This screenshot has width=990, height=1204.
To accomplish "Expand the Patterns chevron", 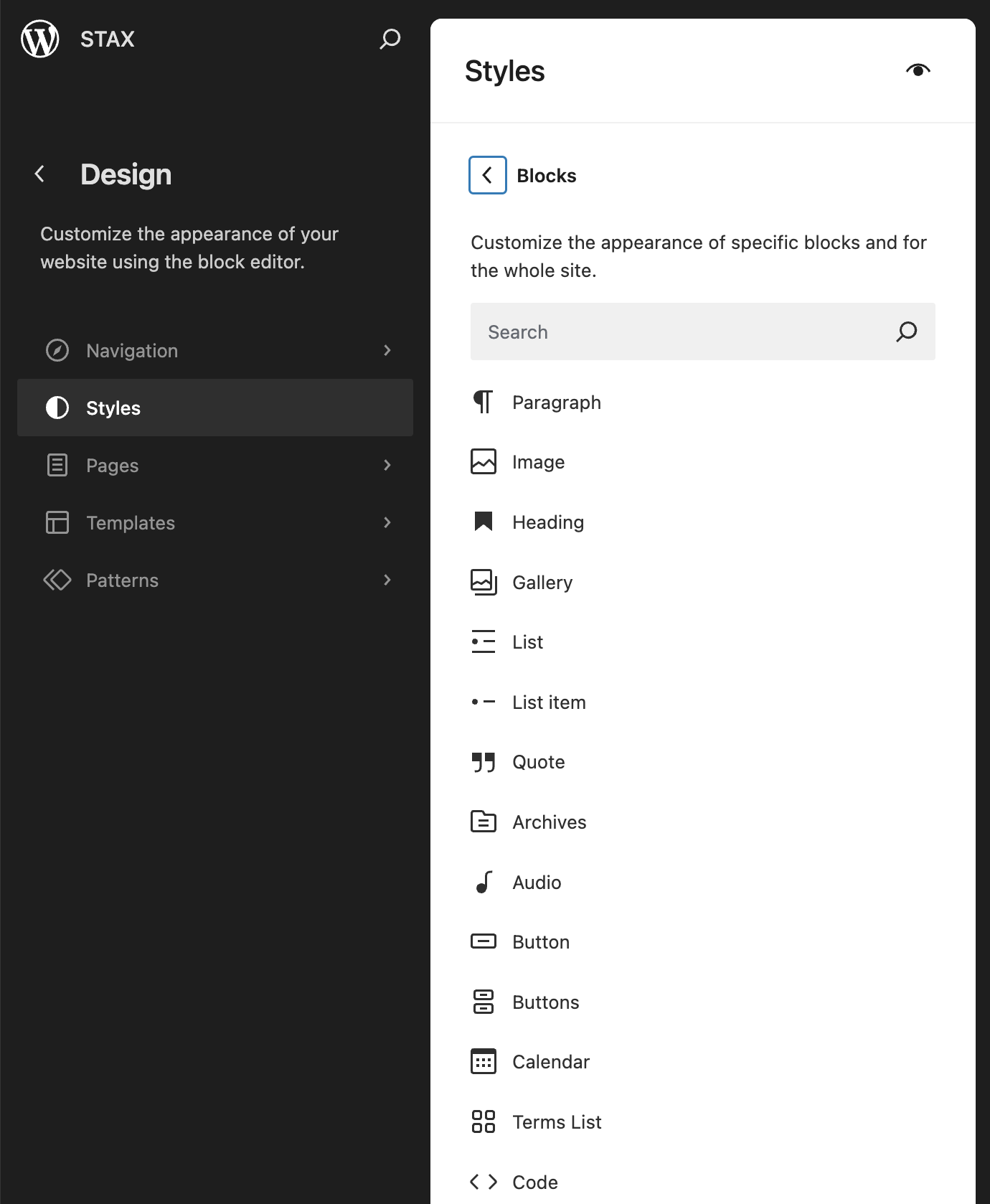I will tap(387, 580).
